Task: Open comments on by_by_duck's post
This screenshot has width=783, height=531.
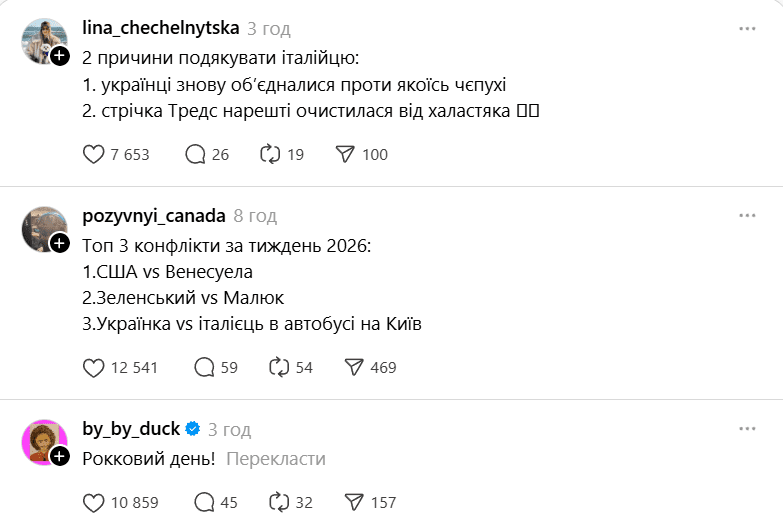Action: click(204, 502)
